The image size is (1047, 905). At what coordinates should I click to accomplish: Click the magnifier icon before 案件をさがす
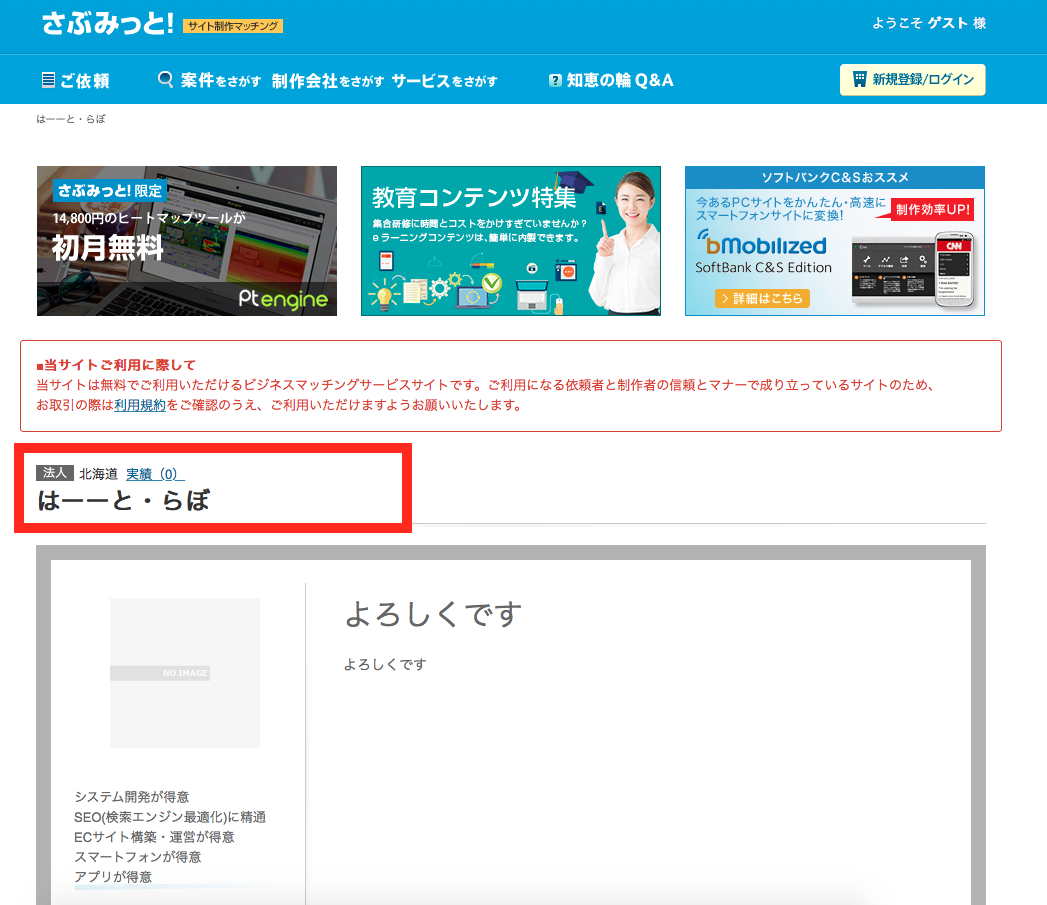click(x=166, y=80)
